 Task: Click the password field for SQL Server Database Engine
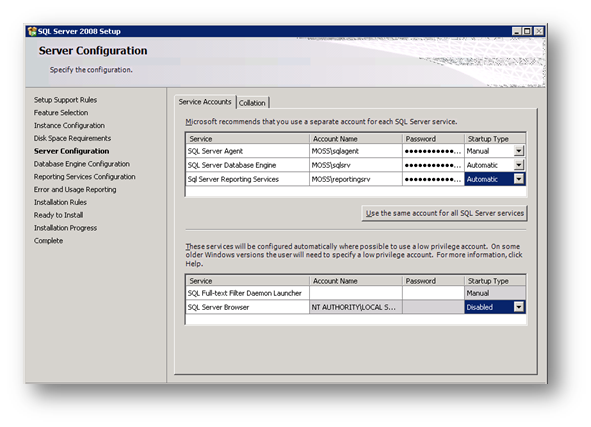[x=433, y=165]
